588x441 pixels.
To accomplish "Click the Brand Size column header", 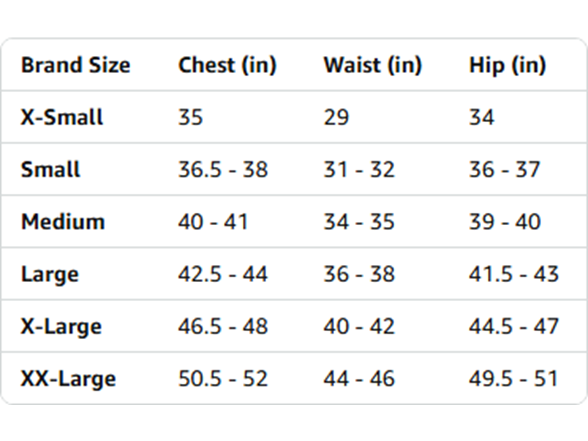I will [76, 65].
